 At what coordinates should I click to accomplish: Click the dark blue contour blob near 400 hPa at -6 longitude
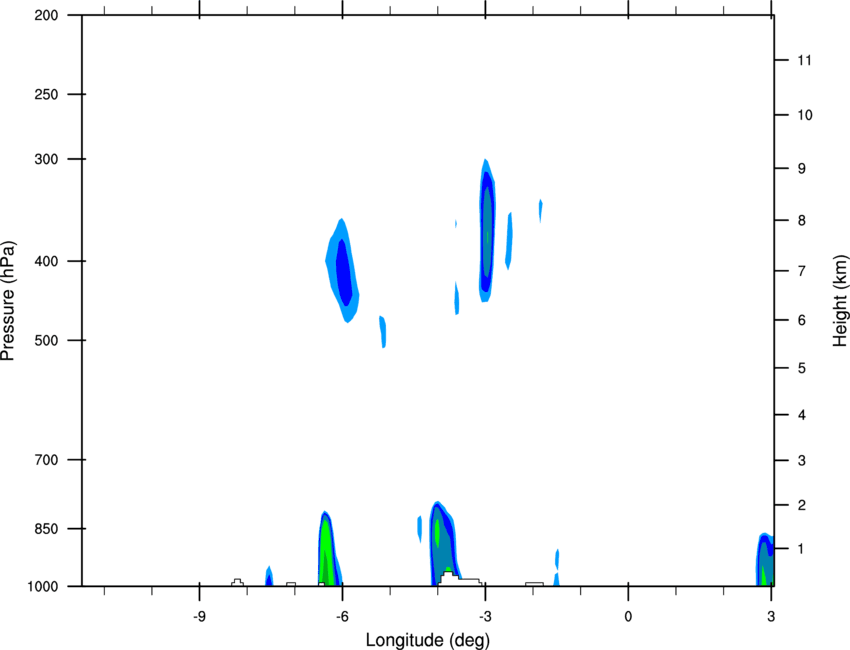(x=344, y=273)
